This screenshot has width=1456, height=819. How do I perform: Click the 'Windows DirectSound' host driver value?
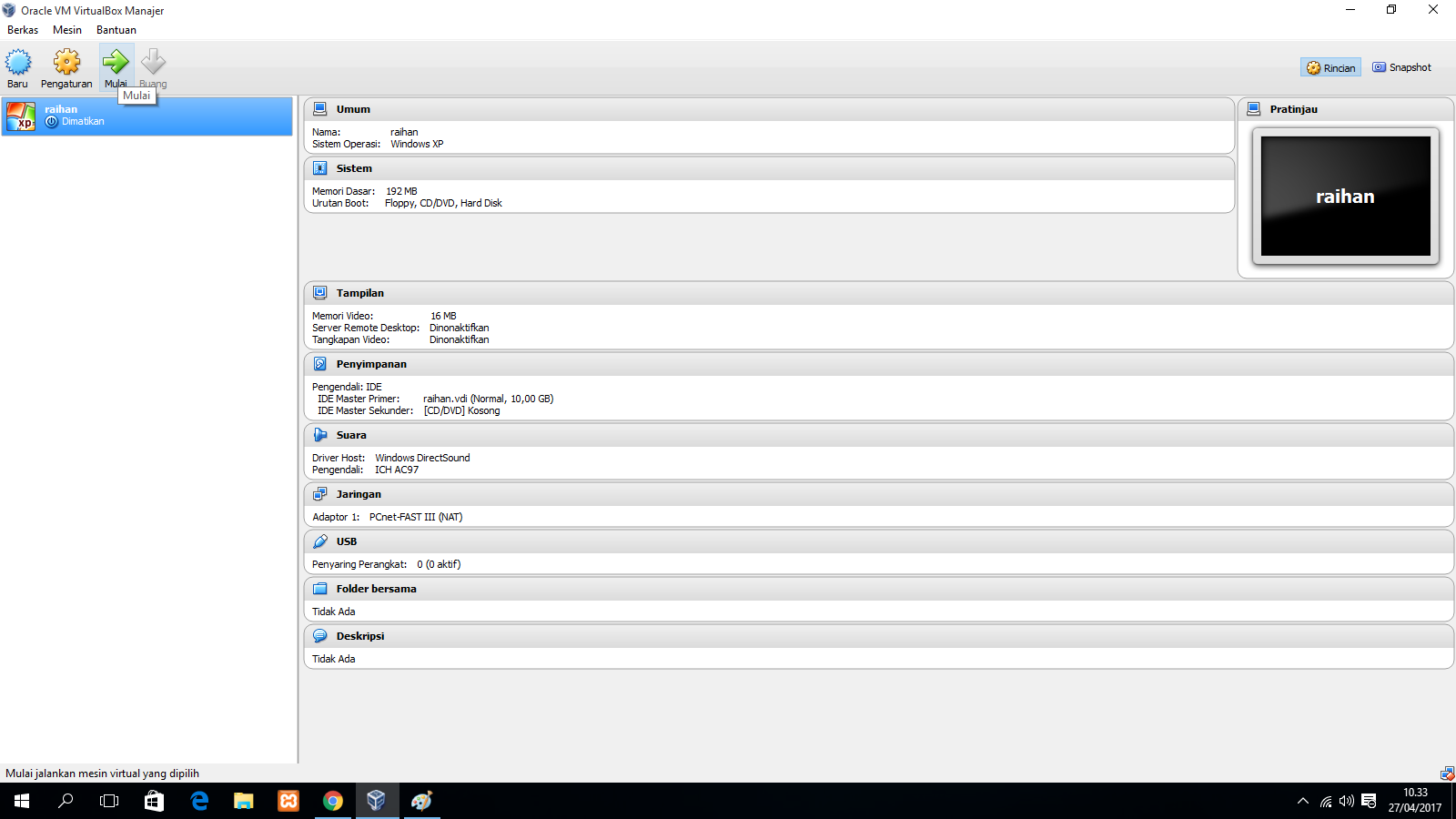point(422,458)
